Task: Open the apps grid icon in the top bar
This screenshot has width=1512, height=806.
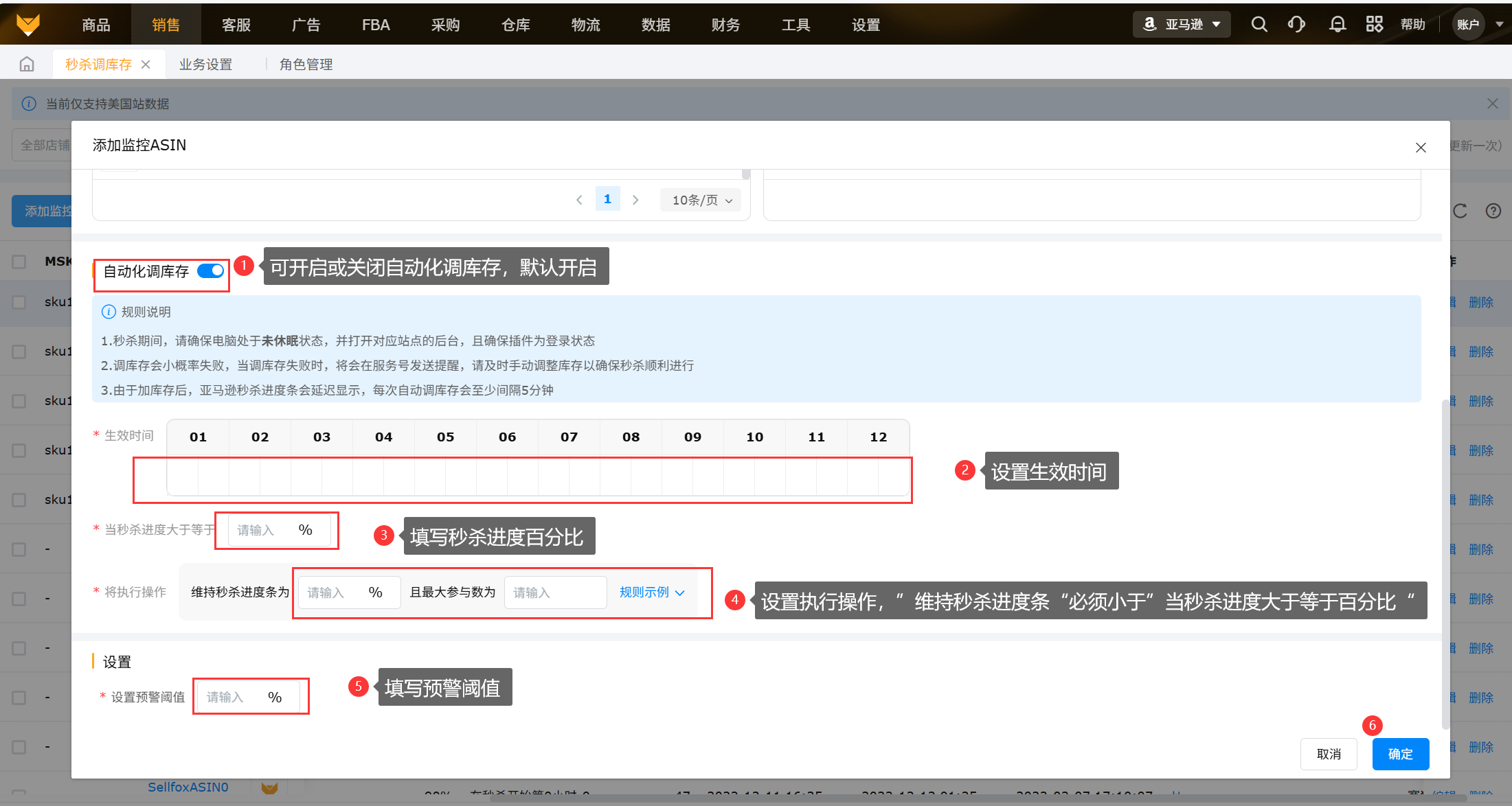Action: pos(1374,25)
